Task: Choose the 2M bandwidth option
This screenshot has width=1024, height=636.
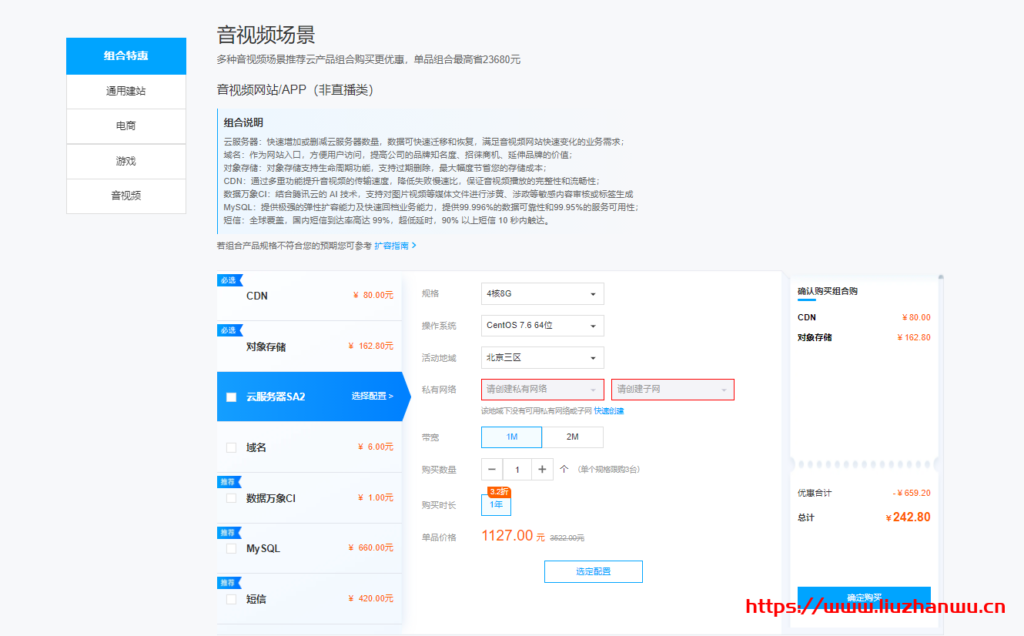Action: 573,437
